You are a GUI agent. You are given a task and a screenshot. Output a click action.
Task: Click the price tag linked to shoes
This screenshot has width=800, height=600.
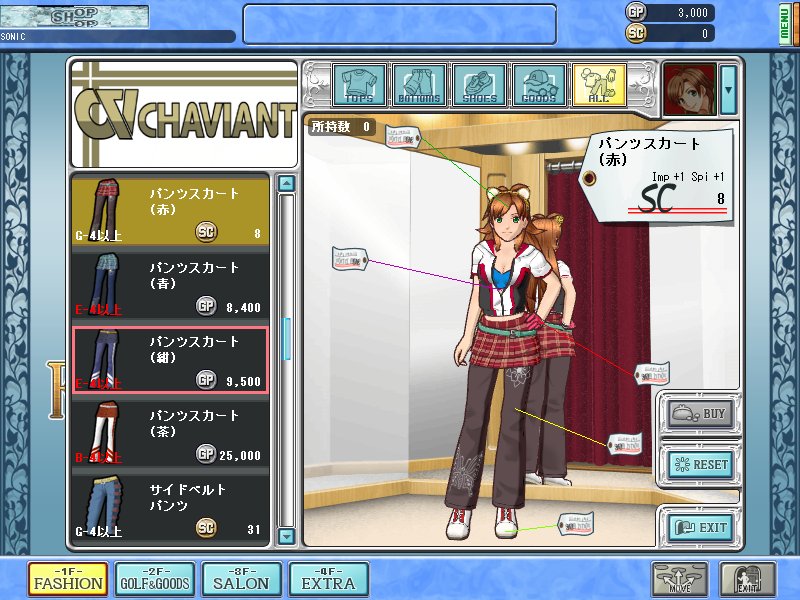click(x=576, y=524)
